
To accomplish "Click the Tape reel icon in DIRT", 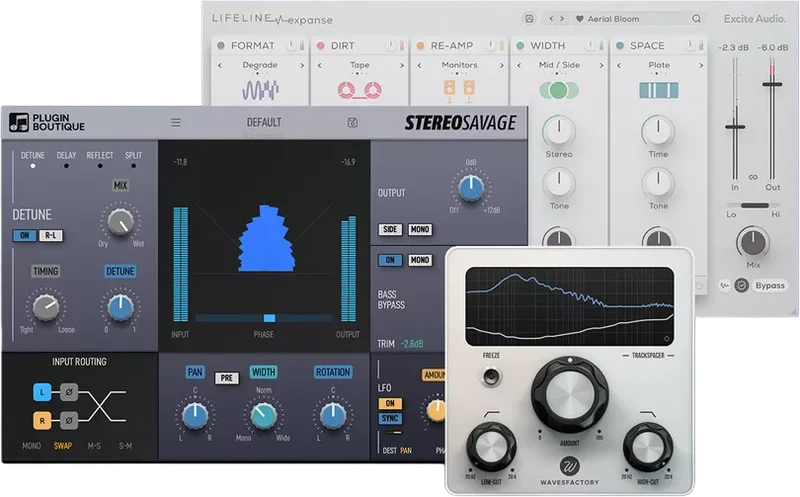I will click(359, 90).
